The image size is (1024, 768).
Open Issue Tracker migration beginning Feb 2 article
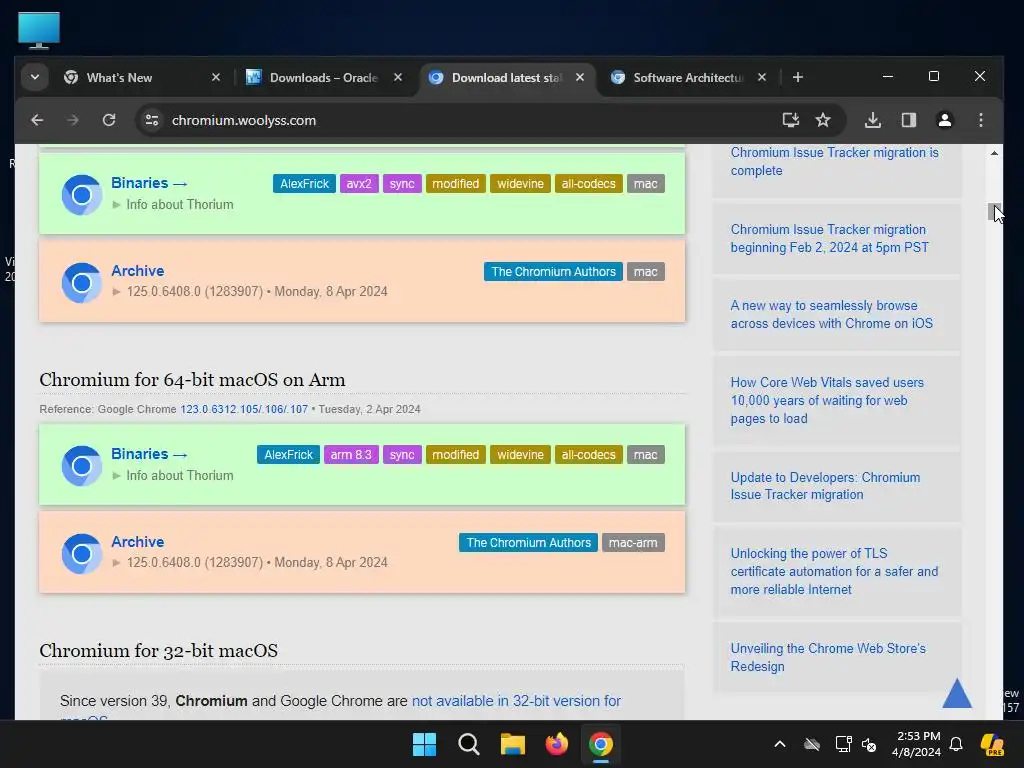[x=829, y=238]
